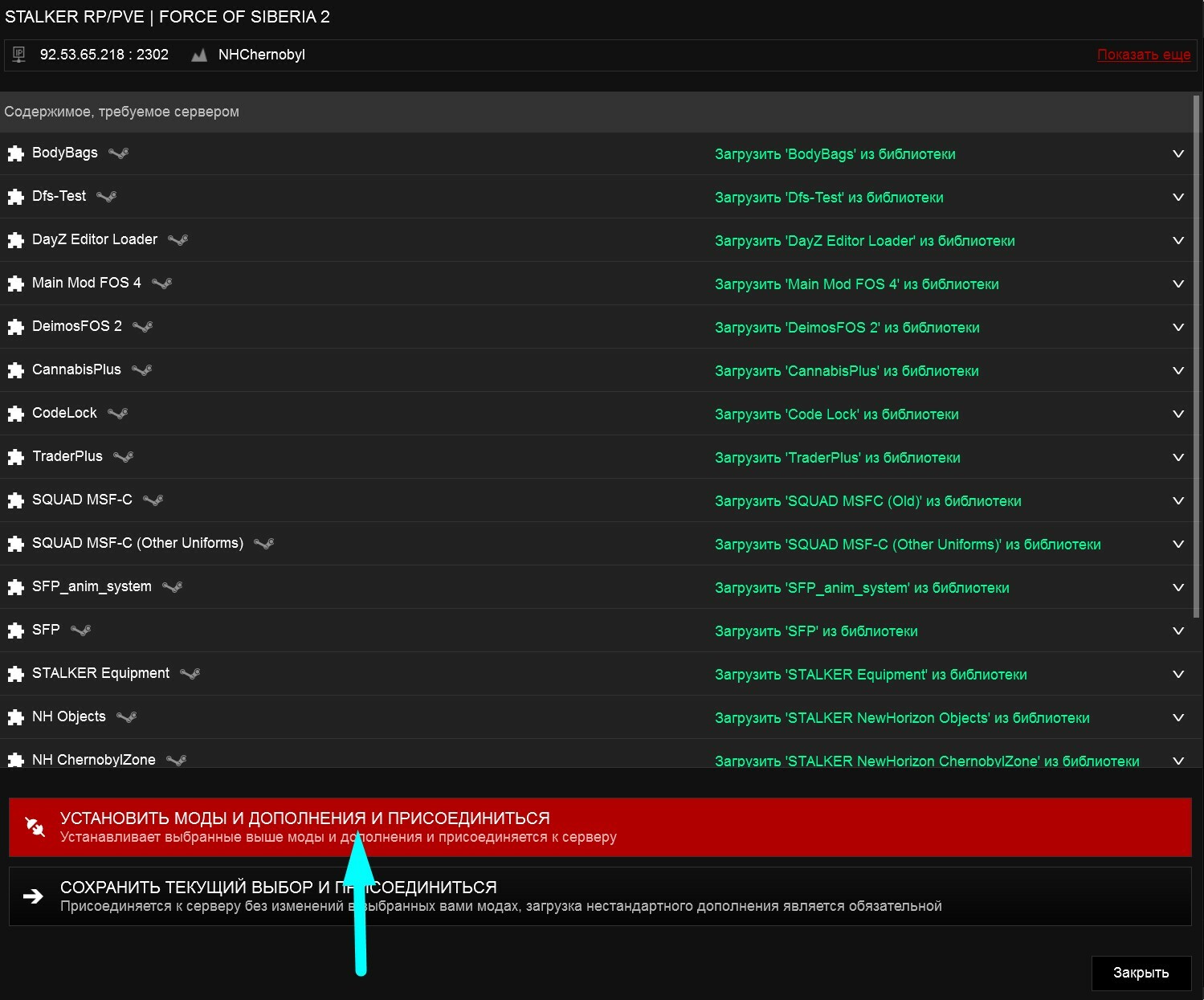The image size is (1204, 1000).
Task: Click the puzzle icon beside DayZ Editor Loader
Action: [x=15, y=240]
